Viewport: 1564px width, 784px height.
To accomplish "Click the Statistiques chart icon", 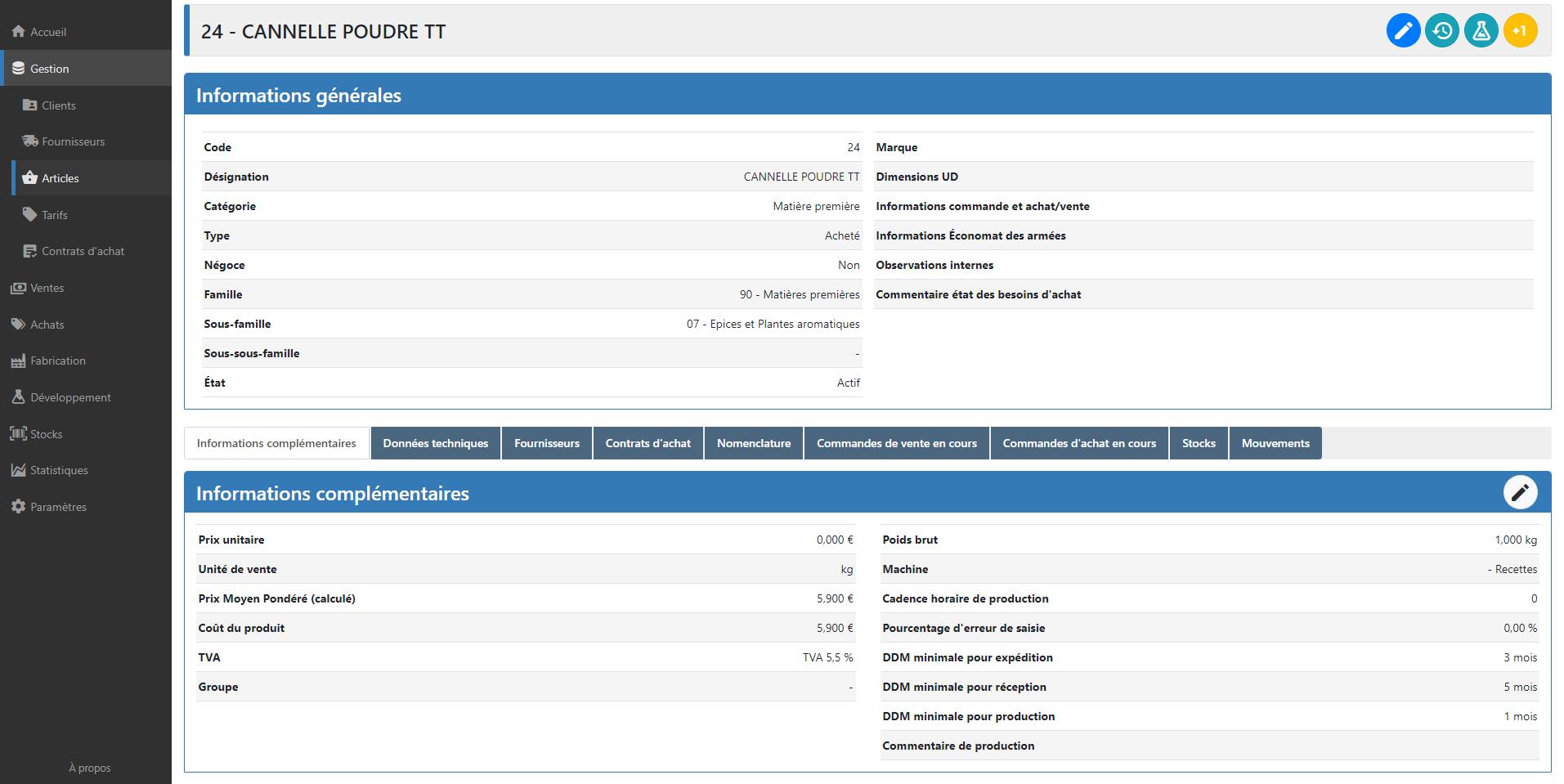I will point(18,470).
